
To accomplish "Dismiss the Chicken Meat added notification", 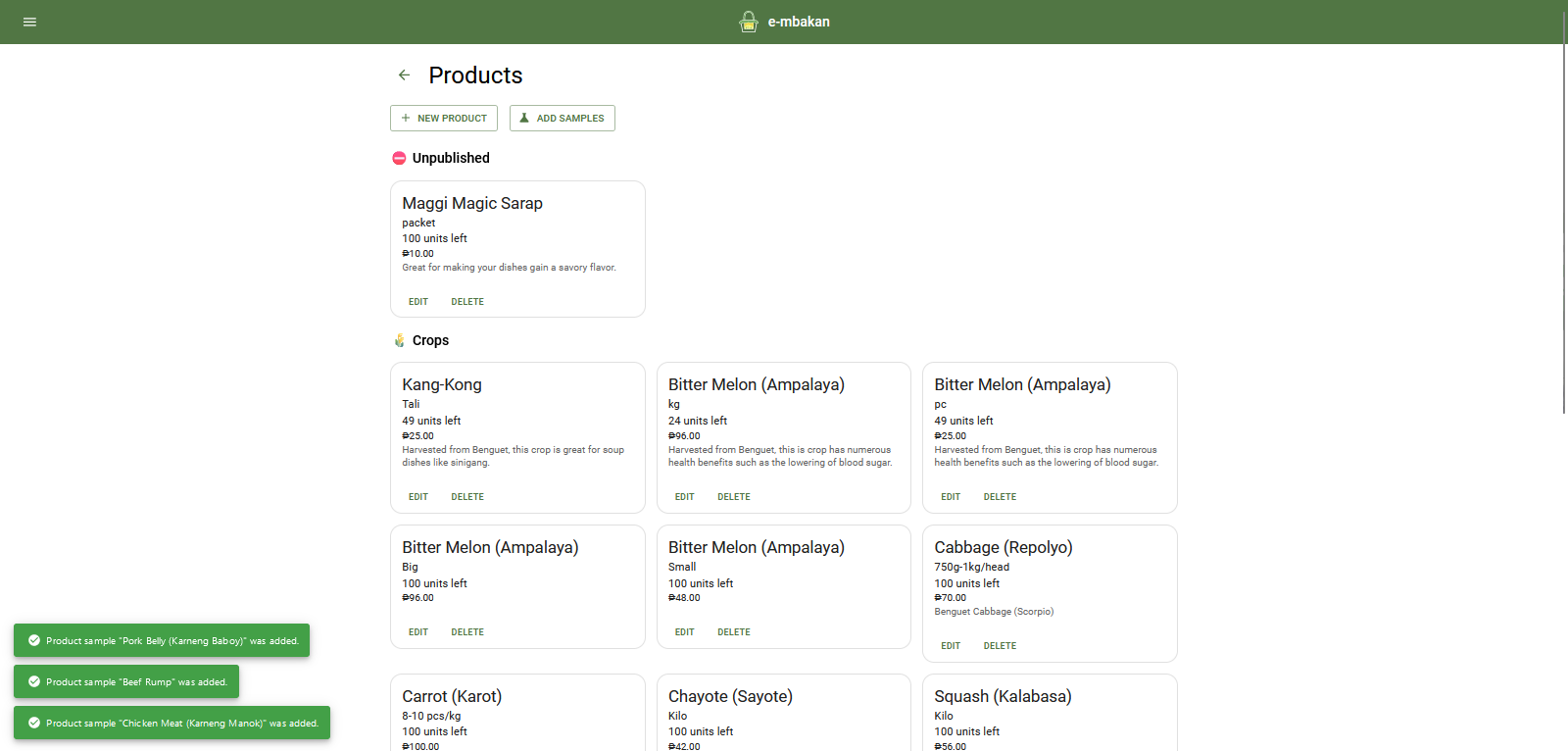I will tap(172, 723).
